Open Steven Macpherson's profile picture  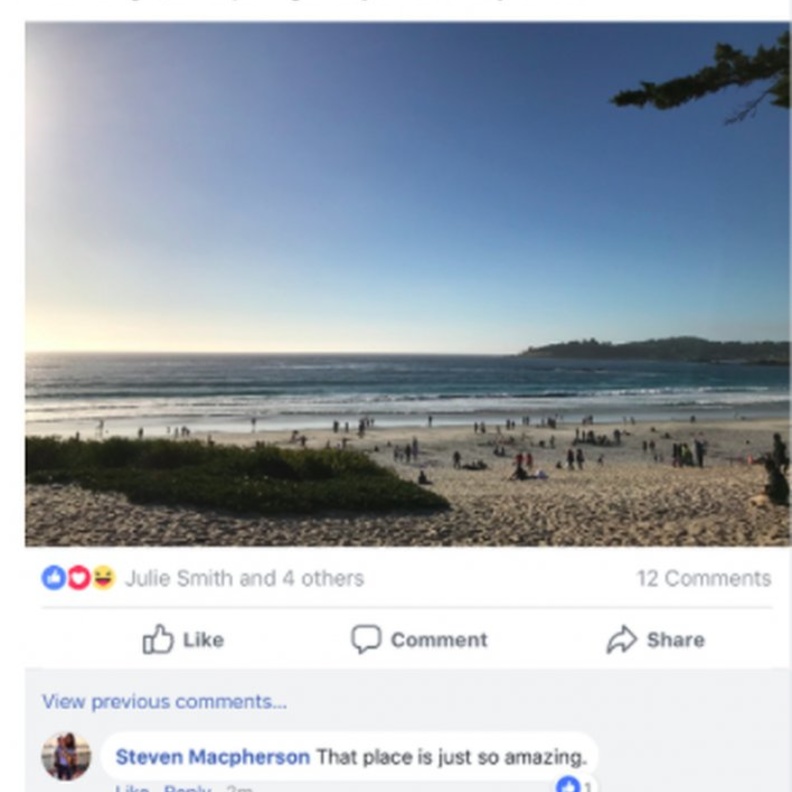[66, 757]
